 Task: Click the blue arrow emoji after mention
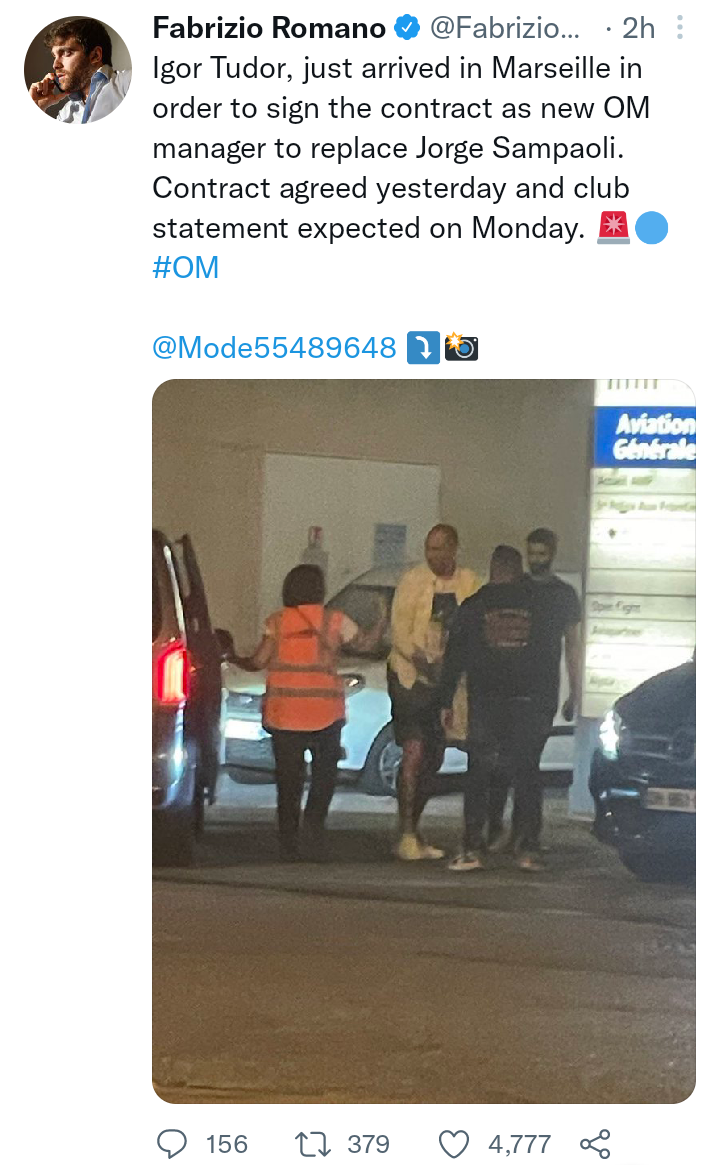point(424,347)
